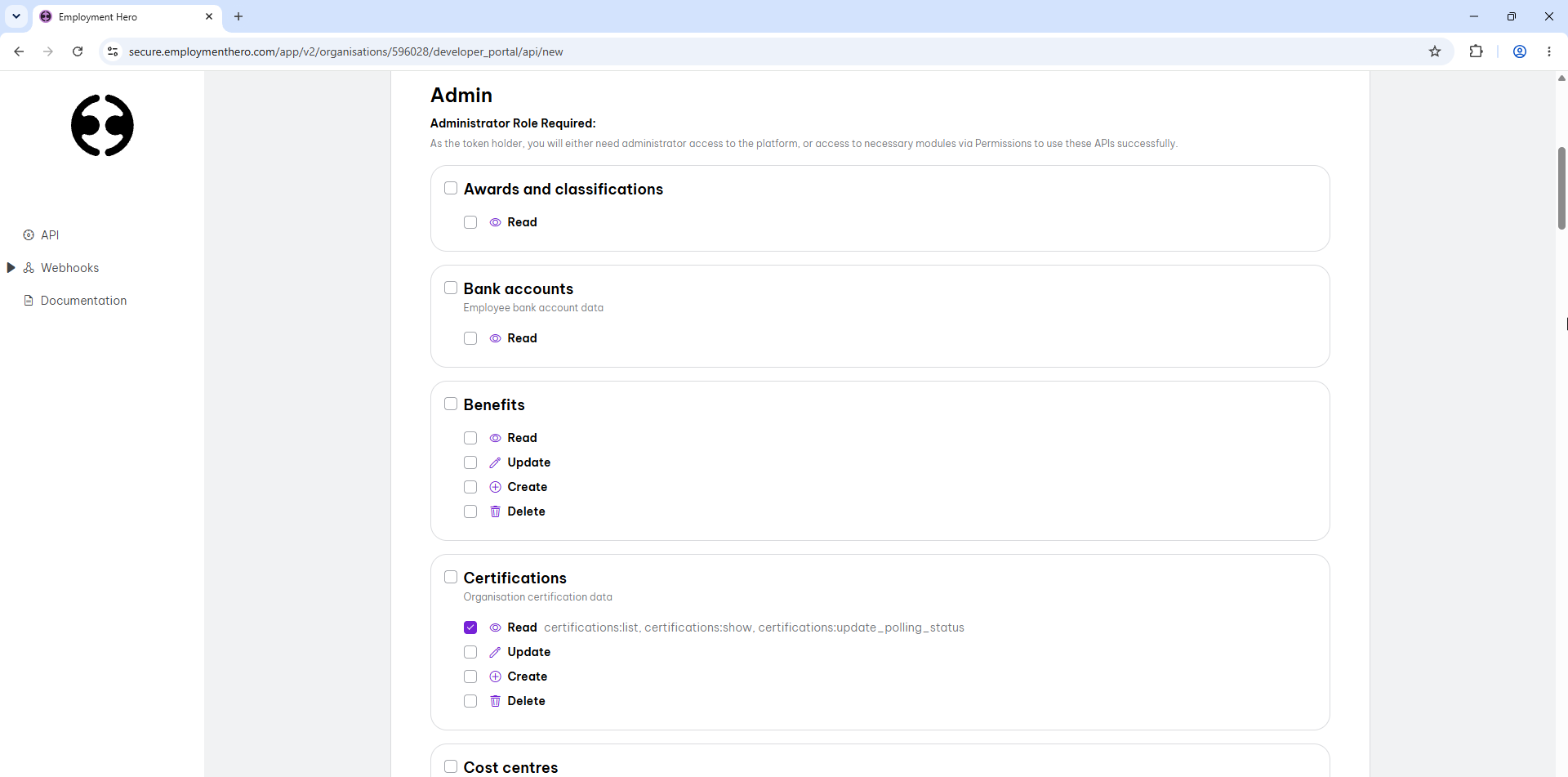
Task: Click plus icon beside Benefits Create
Action: pos(495,487)
